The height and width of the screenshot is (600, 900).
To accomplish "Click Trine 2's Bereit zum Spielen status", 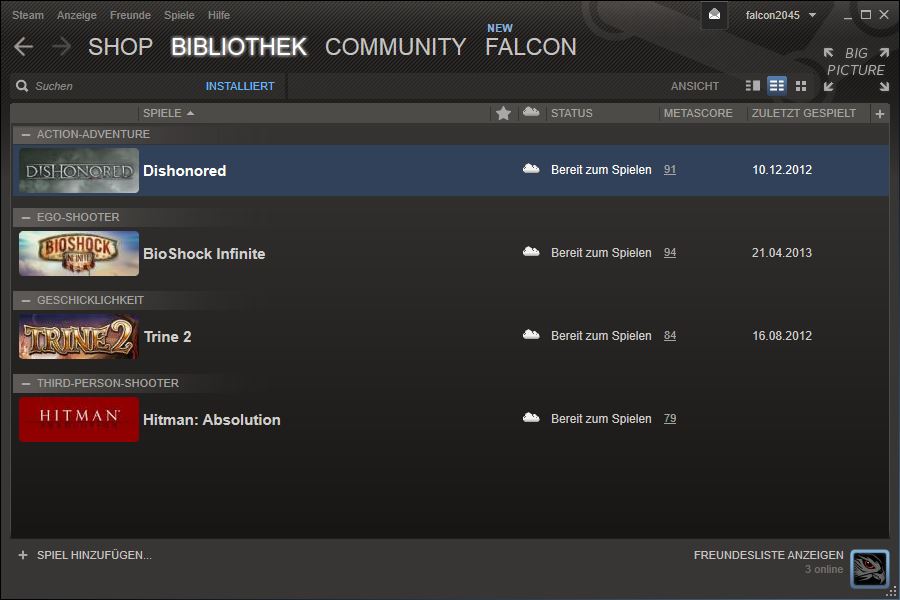I will pyautogui.click(x=601, y=336).
